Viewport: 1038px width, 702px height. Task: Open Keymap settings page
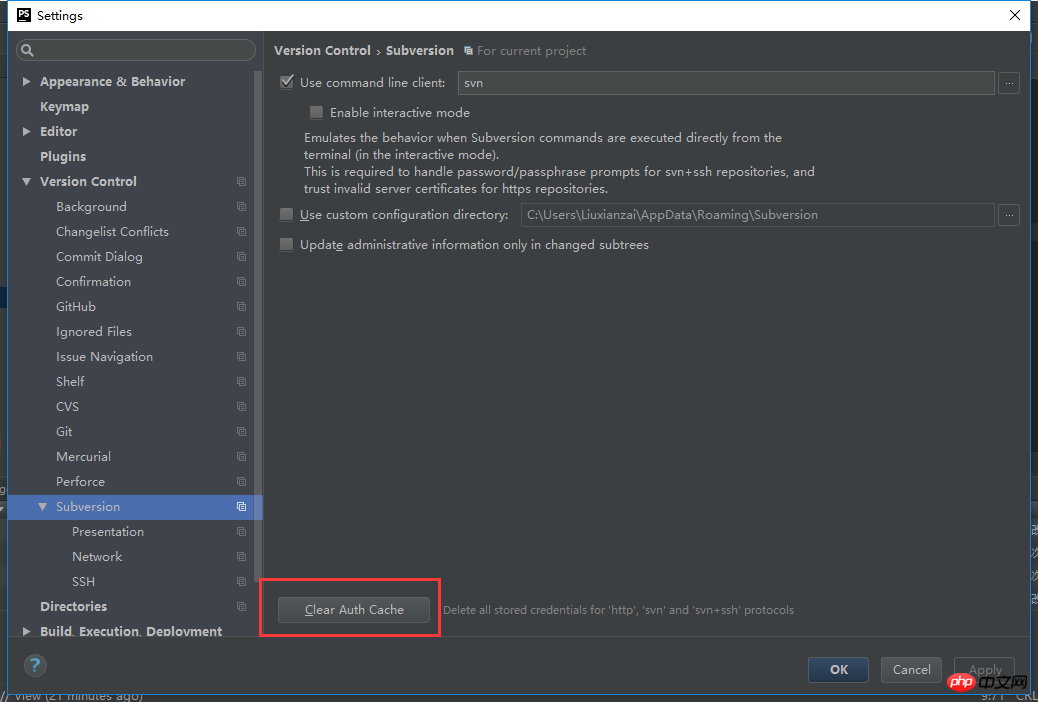64,107
